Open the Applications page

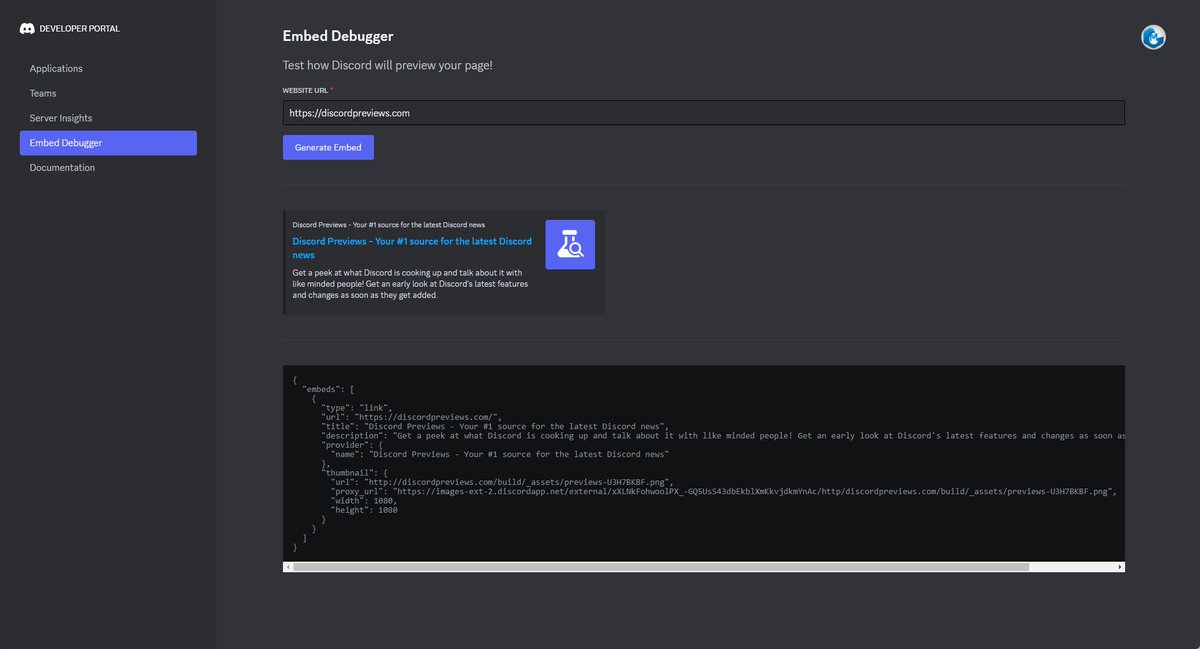coord(56,69)
